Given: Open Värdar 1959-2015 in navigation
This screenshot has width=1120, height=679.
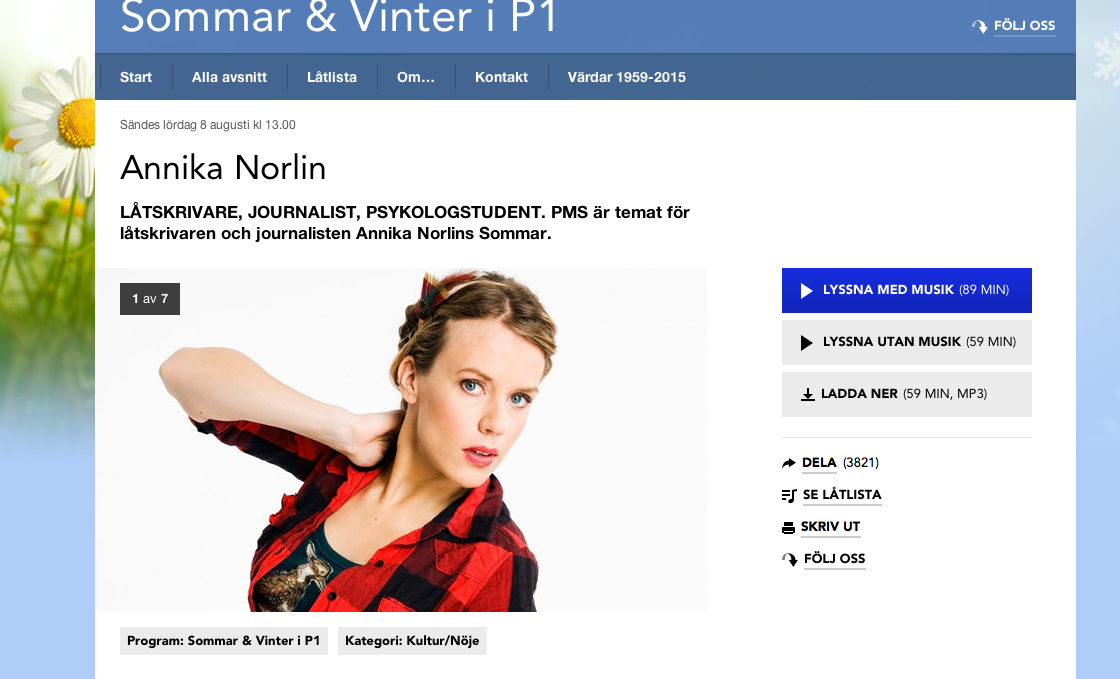Looking at the screenshot, I should pos(626,77).
